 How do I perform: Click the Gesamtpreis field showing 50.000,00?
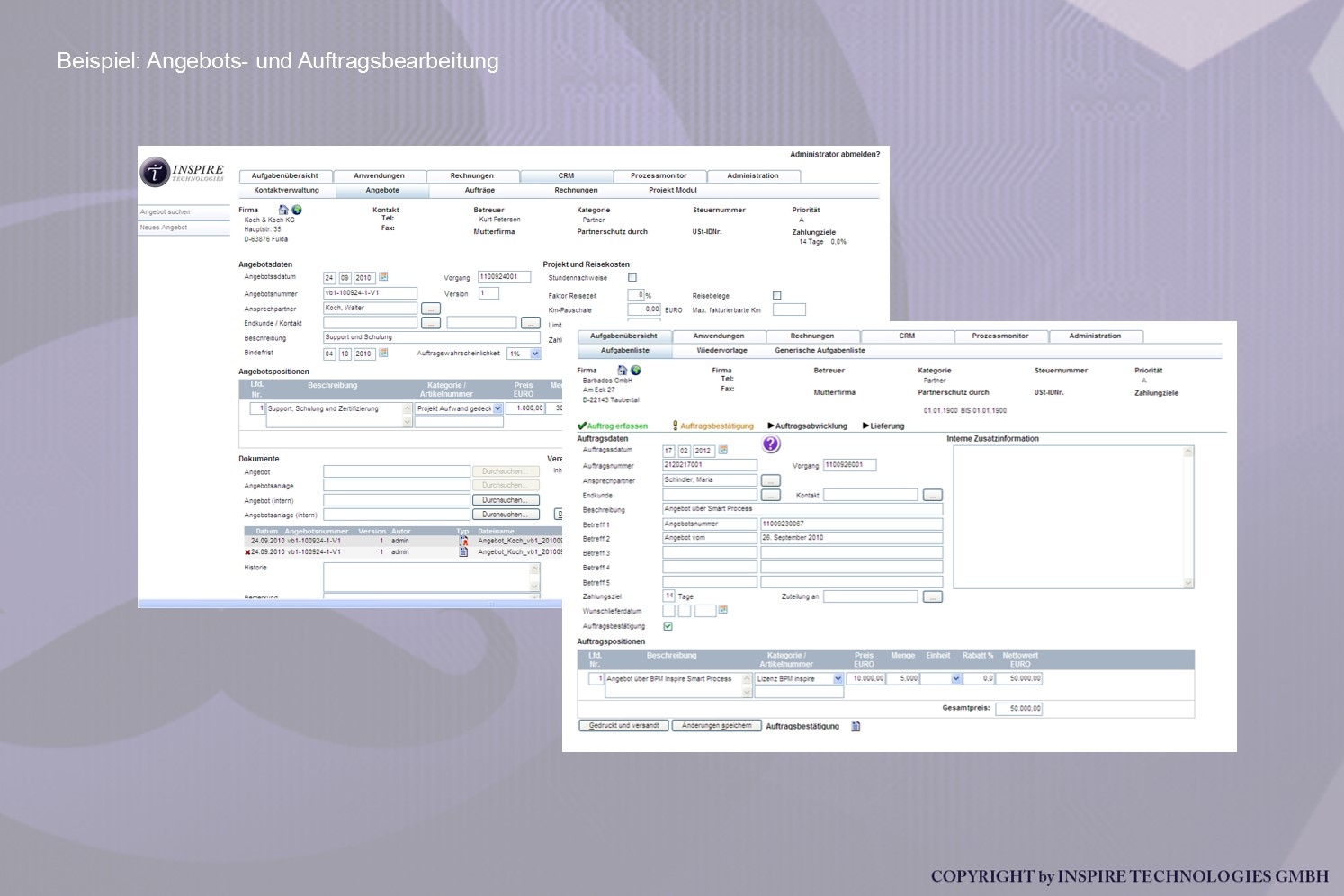pos(1019,709)
